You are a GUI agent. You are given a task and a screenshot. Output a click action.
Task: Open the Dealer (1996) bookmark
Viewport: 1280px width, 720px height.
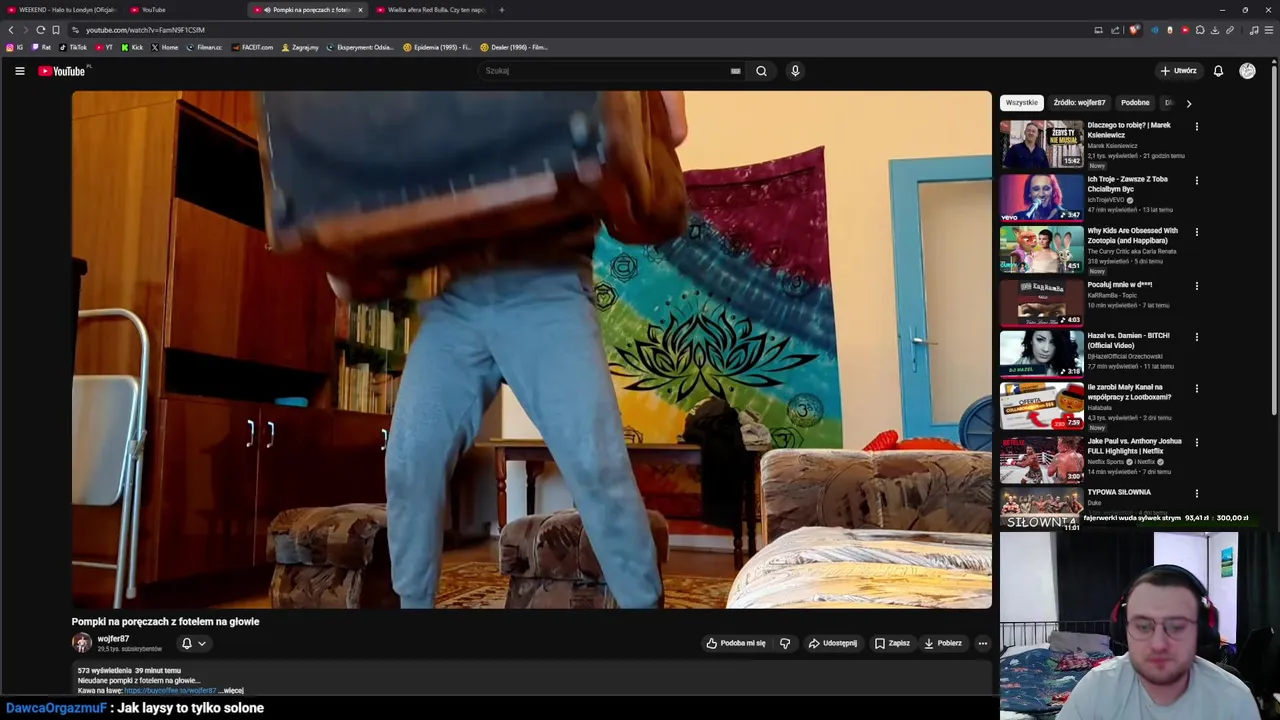(x=514, y=47)
